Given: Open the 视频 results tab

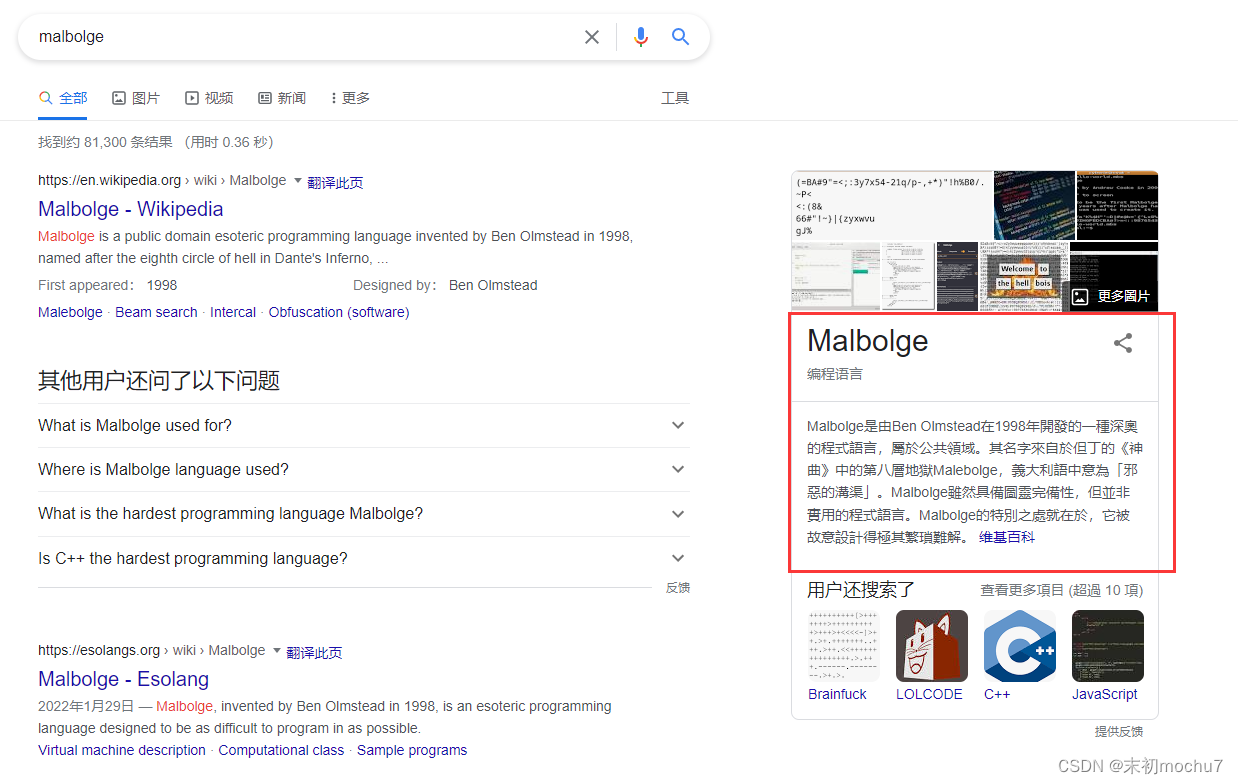Looking at the screenshot, I should tap(209, 97).
